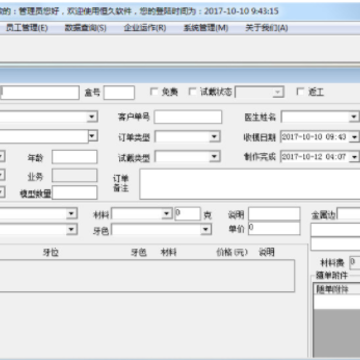The image size is (360, 360).
Task: Open the 数据查询(S) menu
Action: [85, 28]
